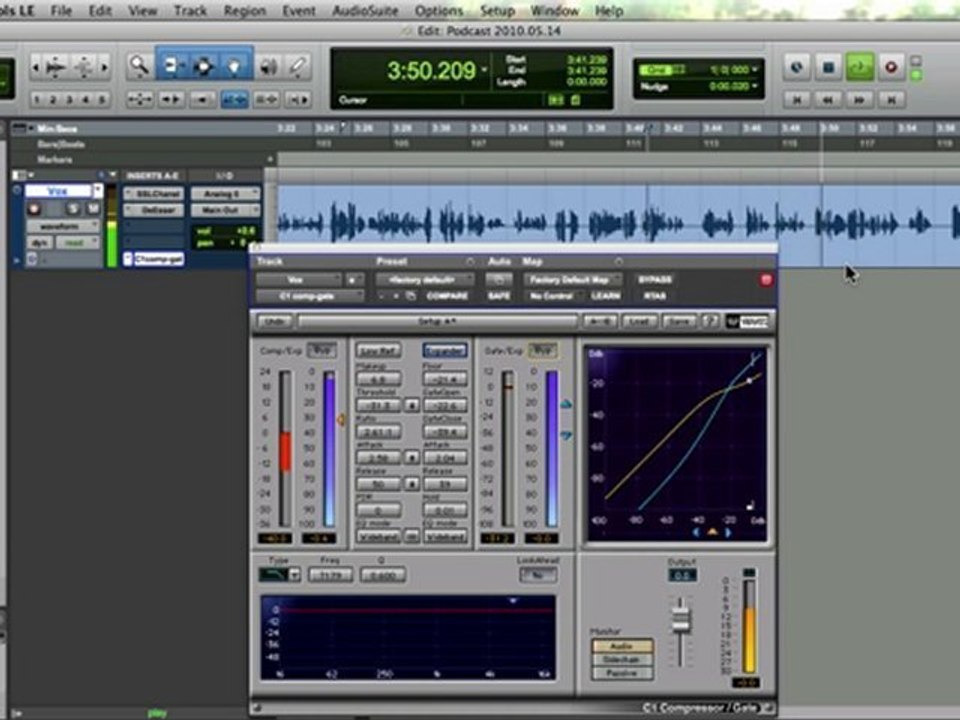Open the Window menu

coord(554,11)
